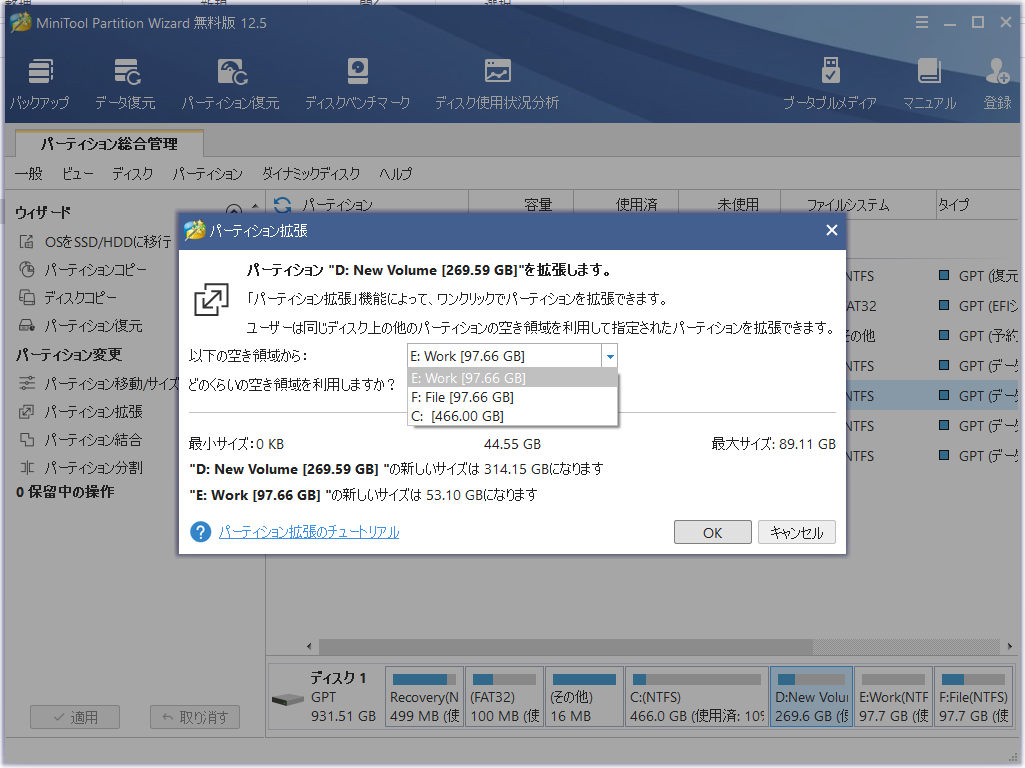The width and height of the screenshot is (1025, 768).
Task: Open the バックアップ backup tool
Action: [41, 84]
